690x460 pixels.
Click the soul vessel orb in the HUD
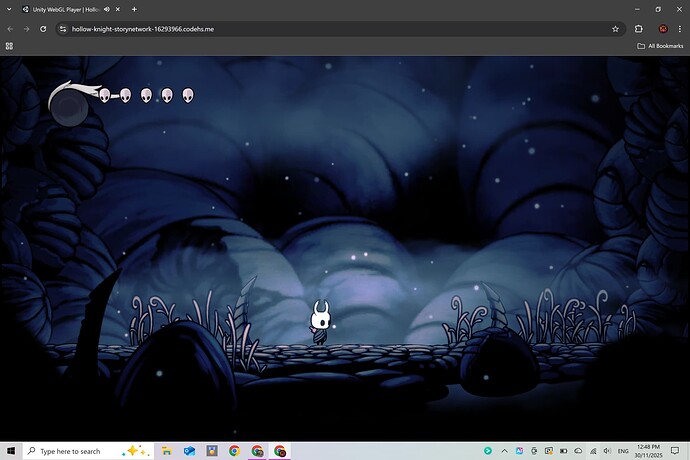tap(69, 107)
